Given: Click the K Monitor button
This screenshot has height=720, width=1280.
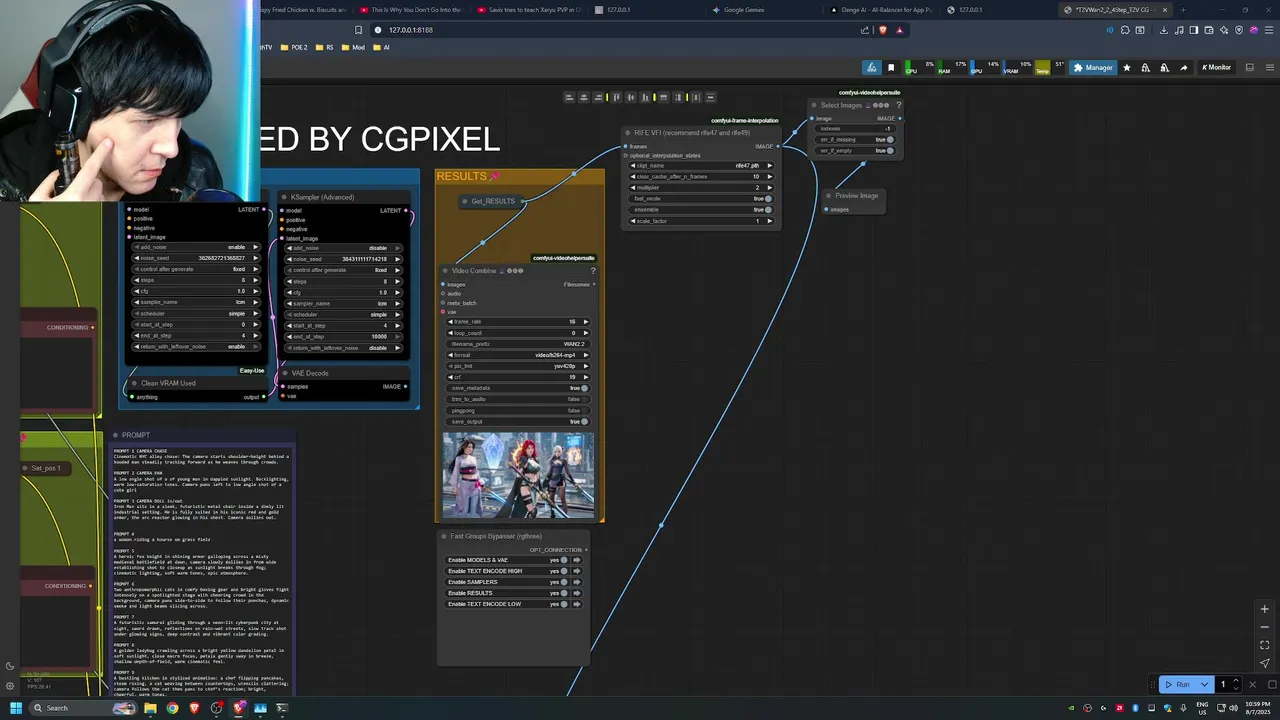Looking at the screenshot, I should click(x=1216, y=68).
